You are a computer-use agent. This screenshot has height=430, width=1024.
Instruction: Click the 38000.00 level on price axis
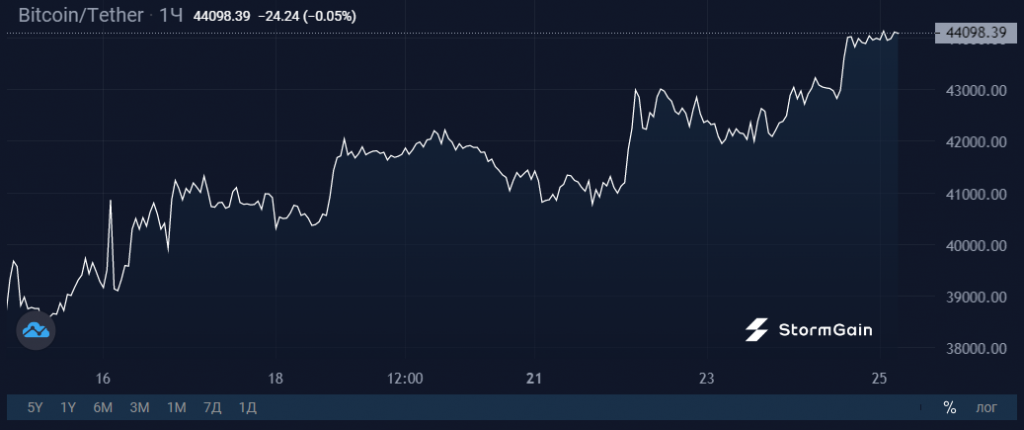pyautogui.click(x=975, y=349)
